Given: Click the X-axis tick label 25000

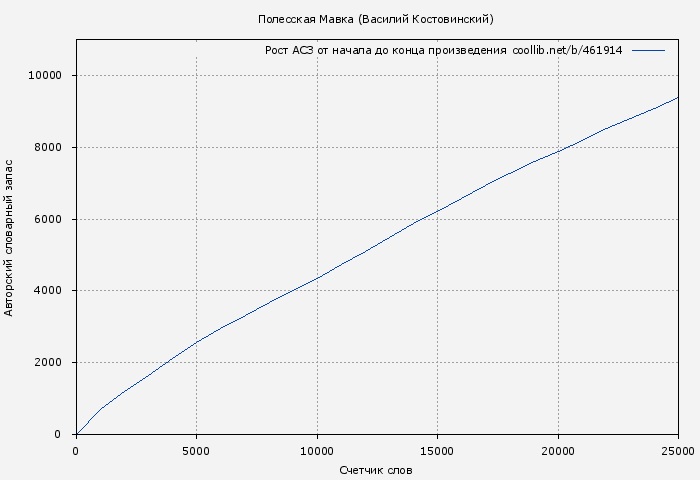Looking at the screenshot, I should coord(678,450).
